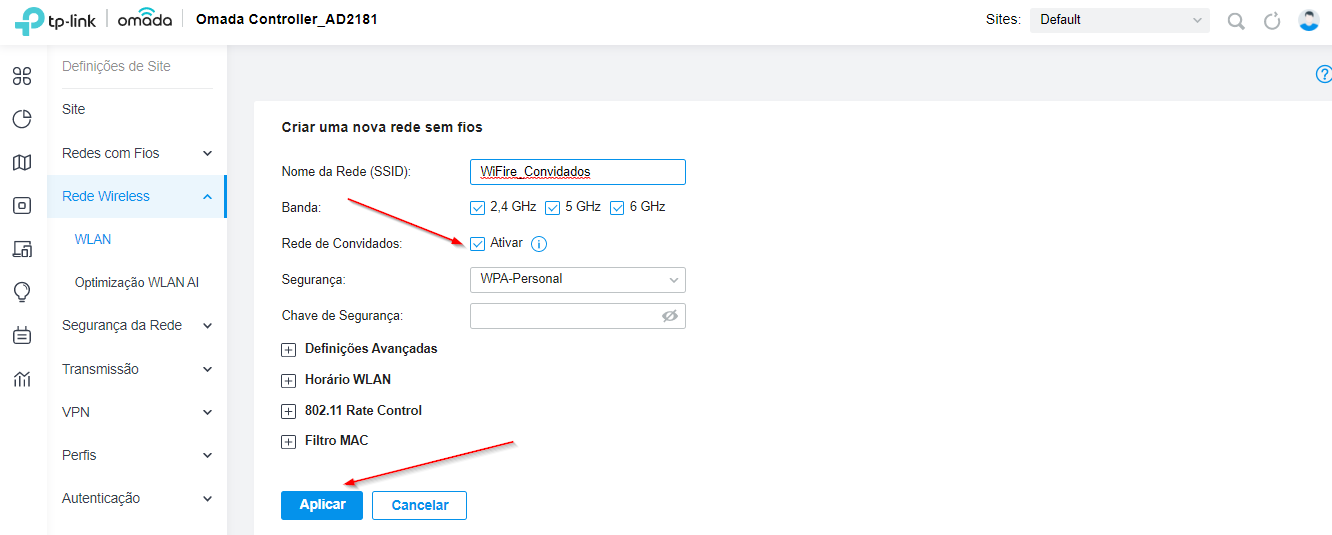Show the security key via eye icon

[x=670, y=316]
